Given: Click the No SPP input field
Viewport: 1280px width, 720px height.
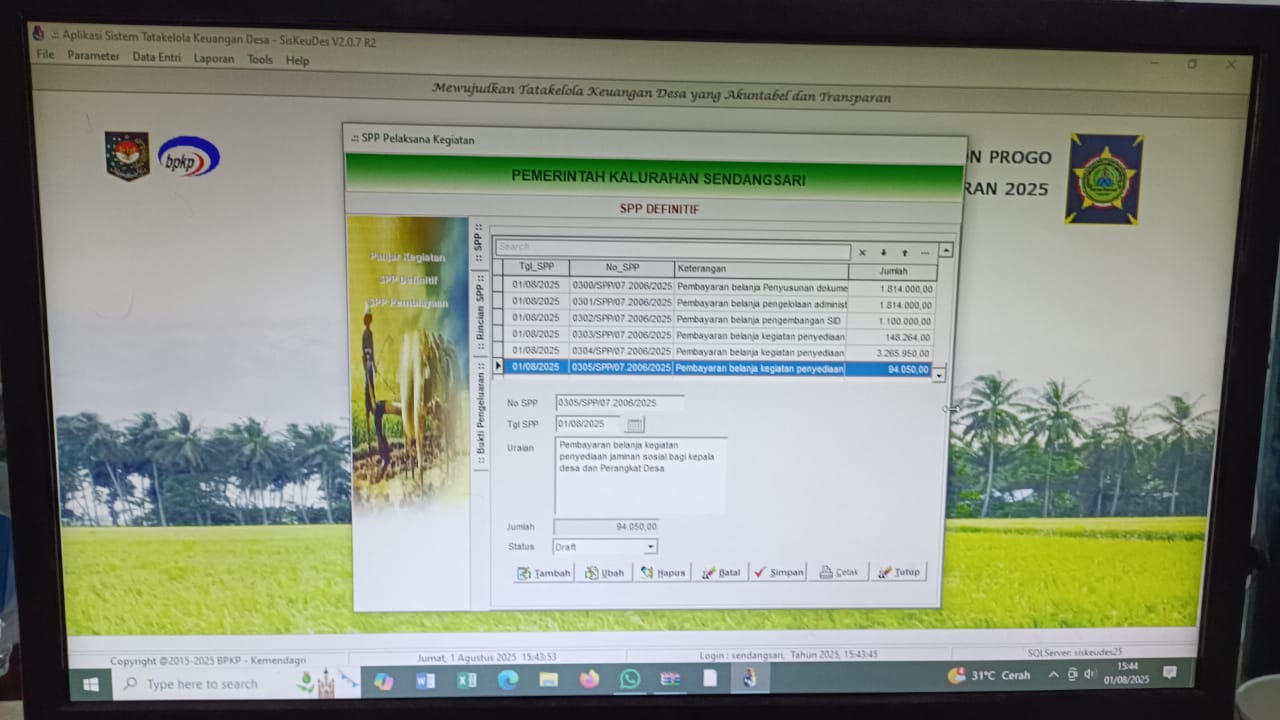Looking at the screenshot, I should (x=620, y=403).
